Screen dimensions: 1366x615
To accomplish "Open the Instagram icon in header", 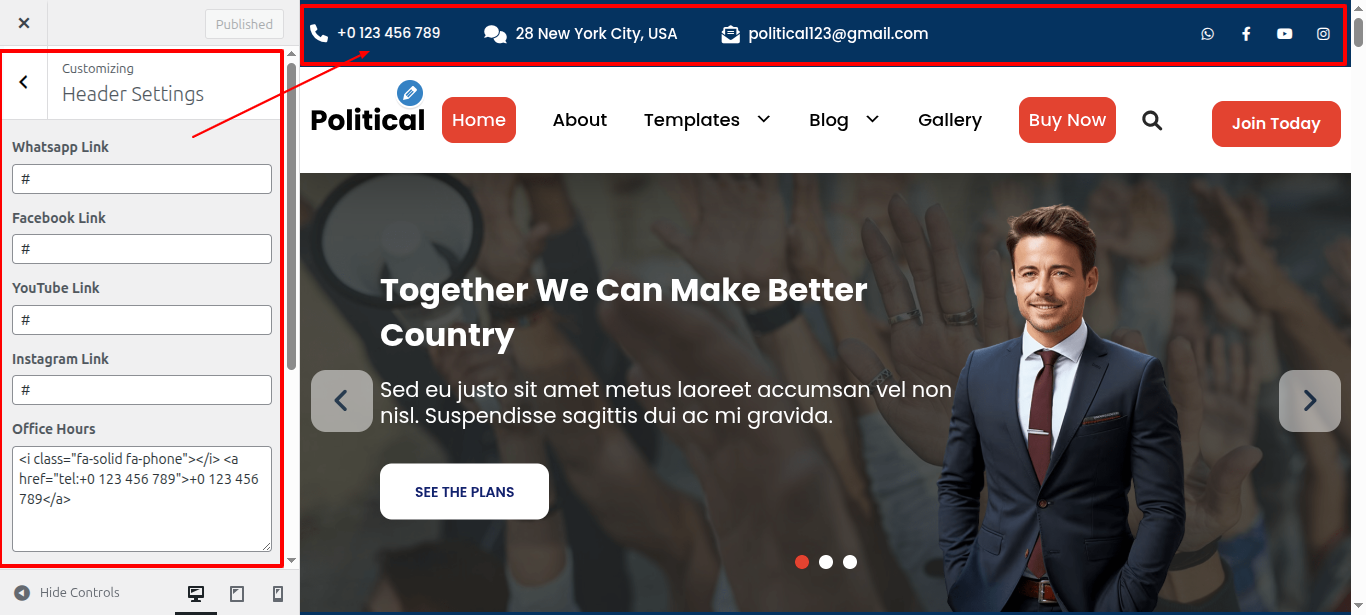I will tap(1323, 34).
